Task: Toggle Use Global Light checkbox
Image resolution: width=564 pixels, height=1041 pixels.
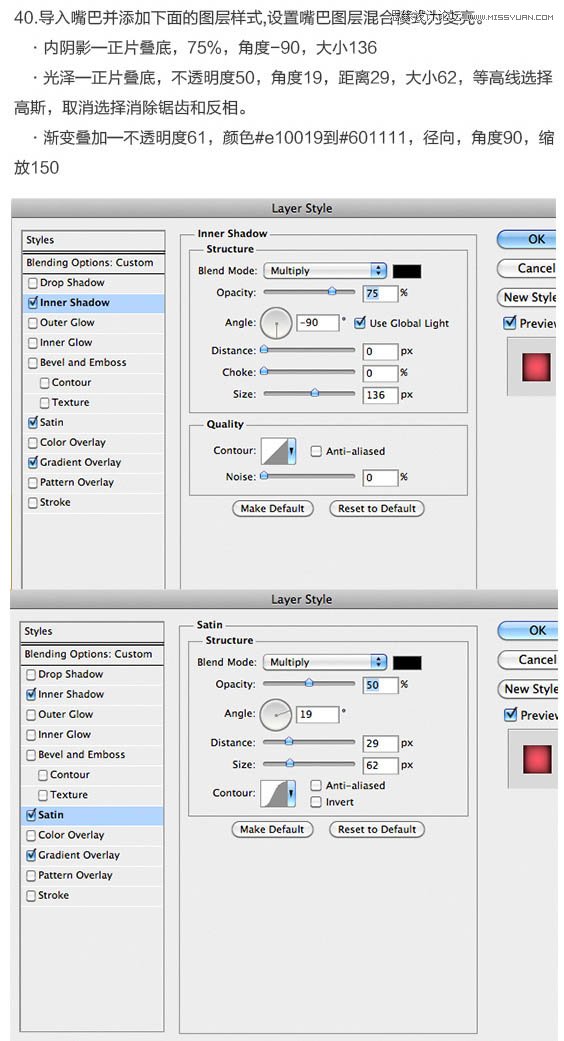Action: point(360,323)
